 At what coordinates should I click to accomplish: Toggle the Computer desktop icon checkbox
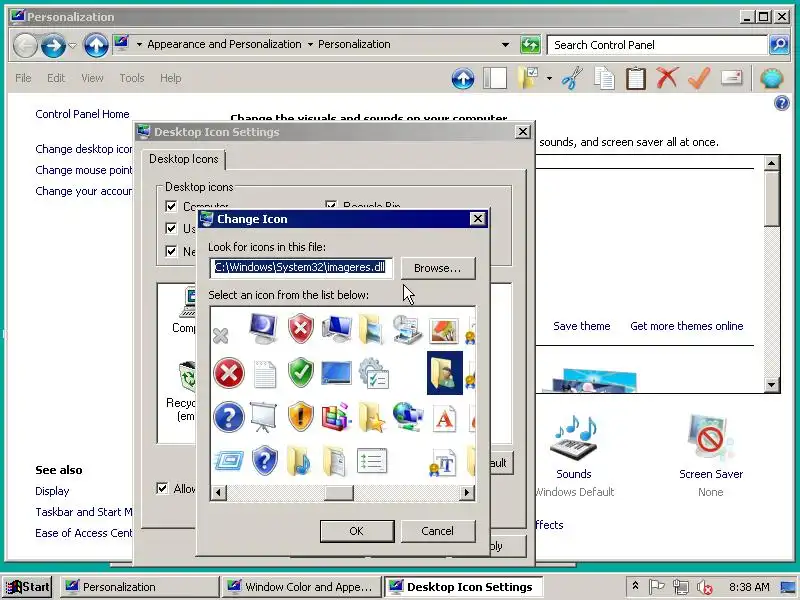[x=171, y=206]
